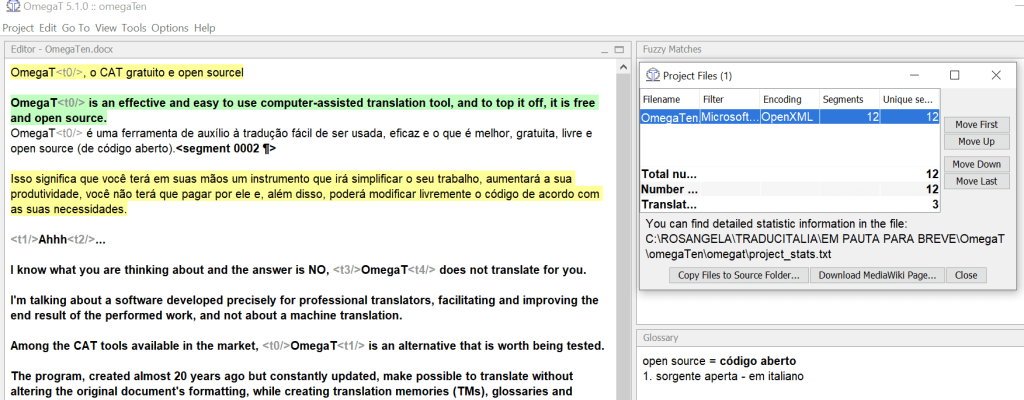Click the 'open source = código aberto' glossary entry
This screenshot has height=400, width=1024.
pos(719,361)
